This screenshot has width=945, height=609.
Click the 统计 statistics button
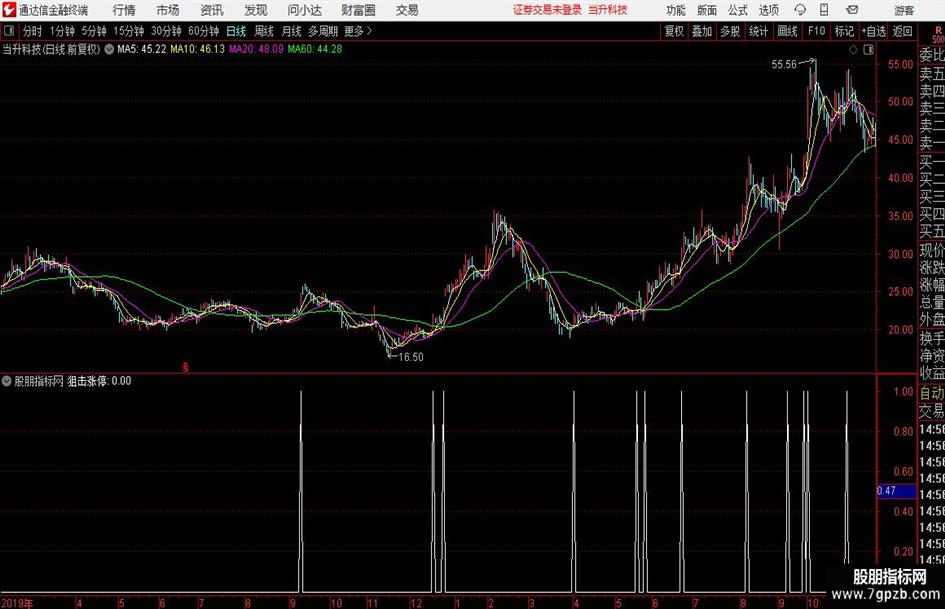tap(758, 31)
